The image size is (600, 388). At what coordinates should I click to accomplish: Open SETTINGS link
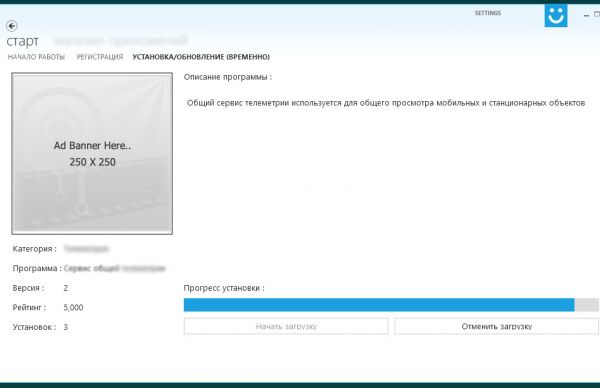click(488, 13)
